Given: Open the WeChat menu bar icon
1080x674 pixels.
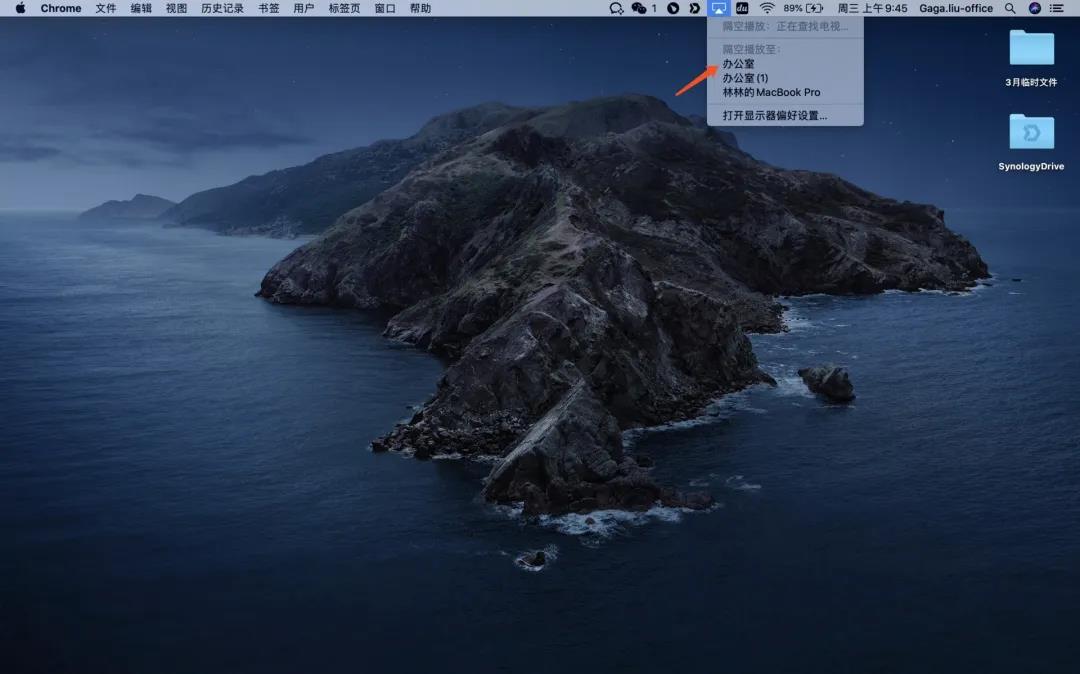Looking at the screenshot, I should tap(641, 8).
